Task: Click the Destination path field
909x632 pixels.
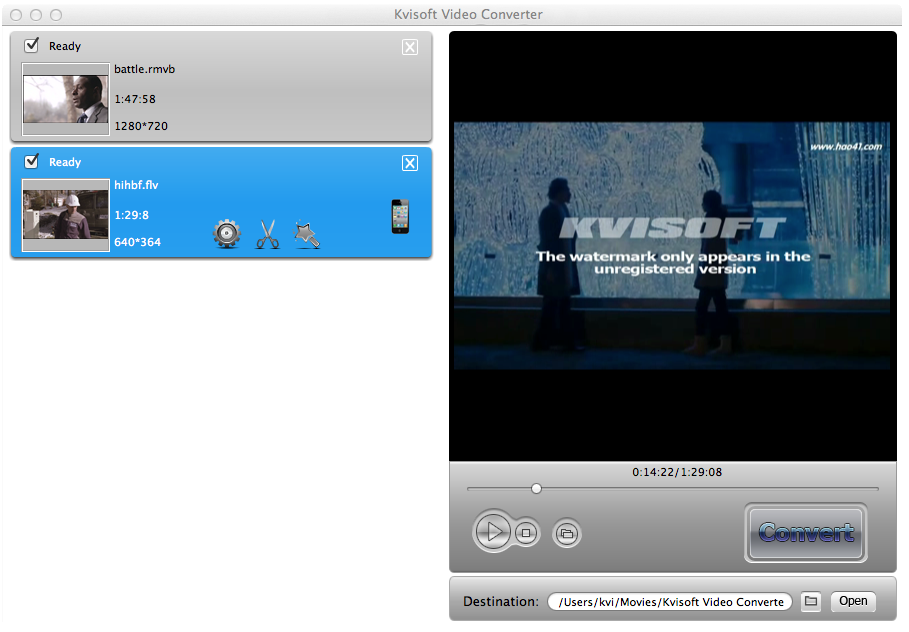Action: (670, 602)
